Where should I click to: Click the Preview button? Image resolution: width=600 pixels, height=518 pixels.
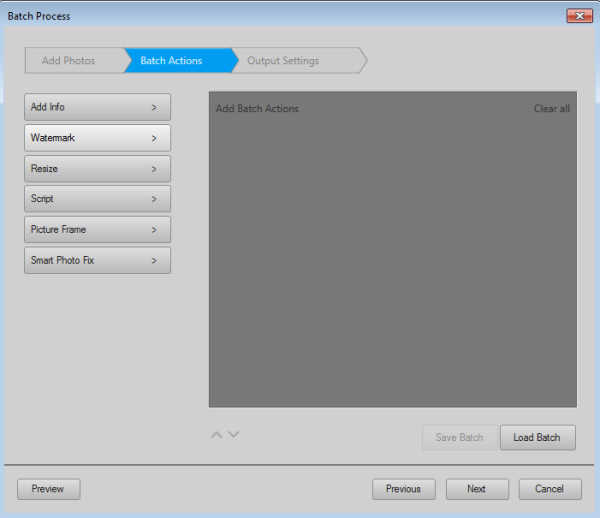click(48, 489)
